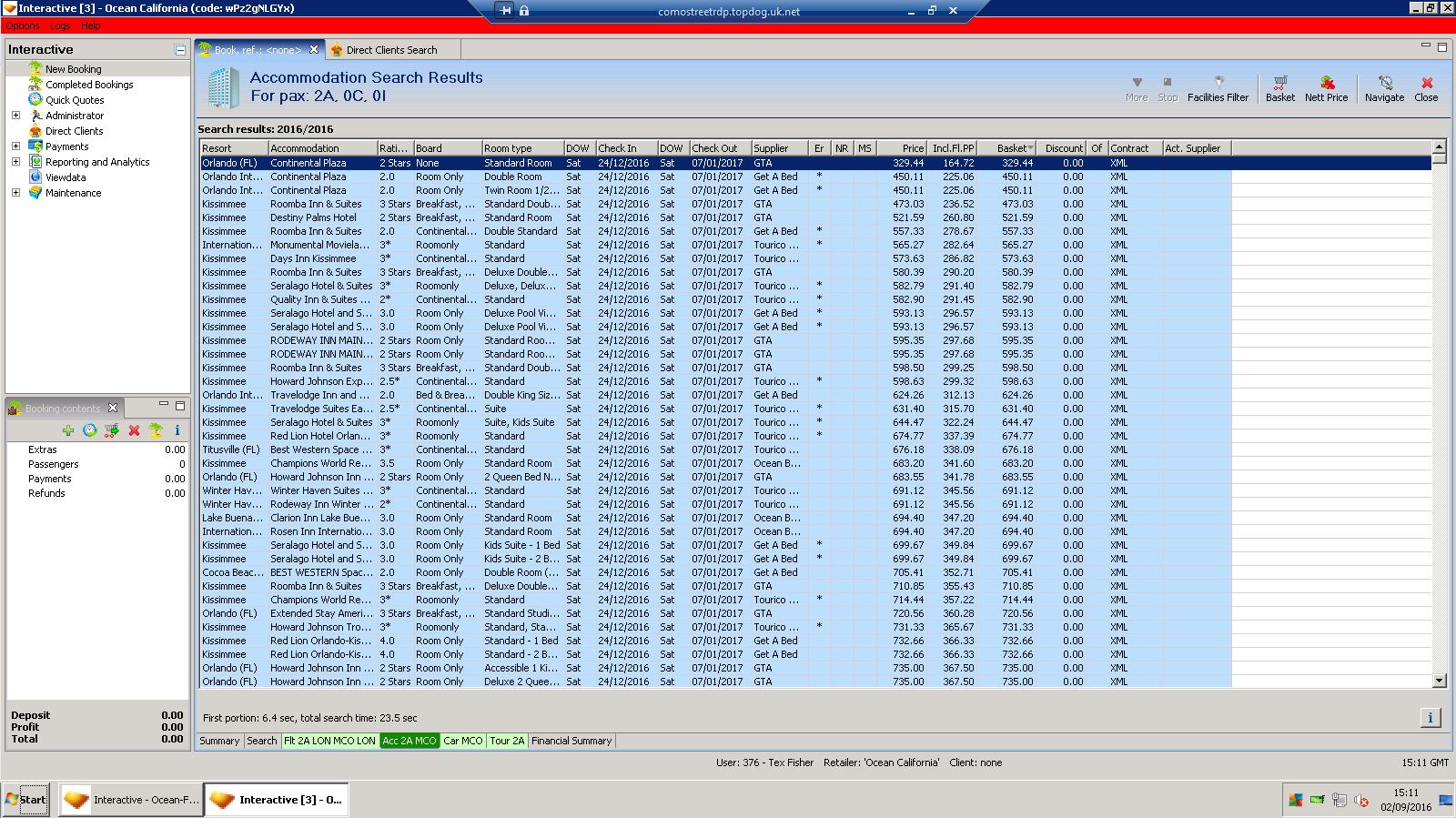Click the Facilities Filter funnel icon
1456x818 pixels.
coord(1218,82)
